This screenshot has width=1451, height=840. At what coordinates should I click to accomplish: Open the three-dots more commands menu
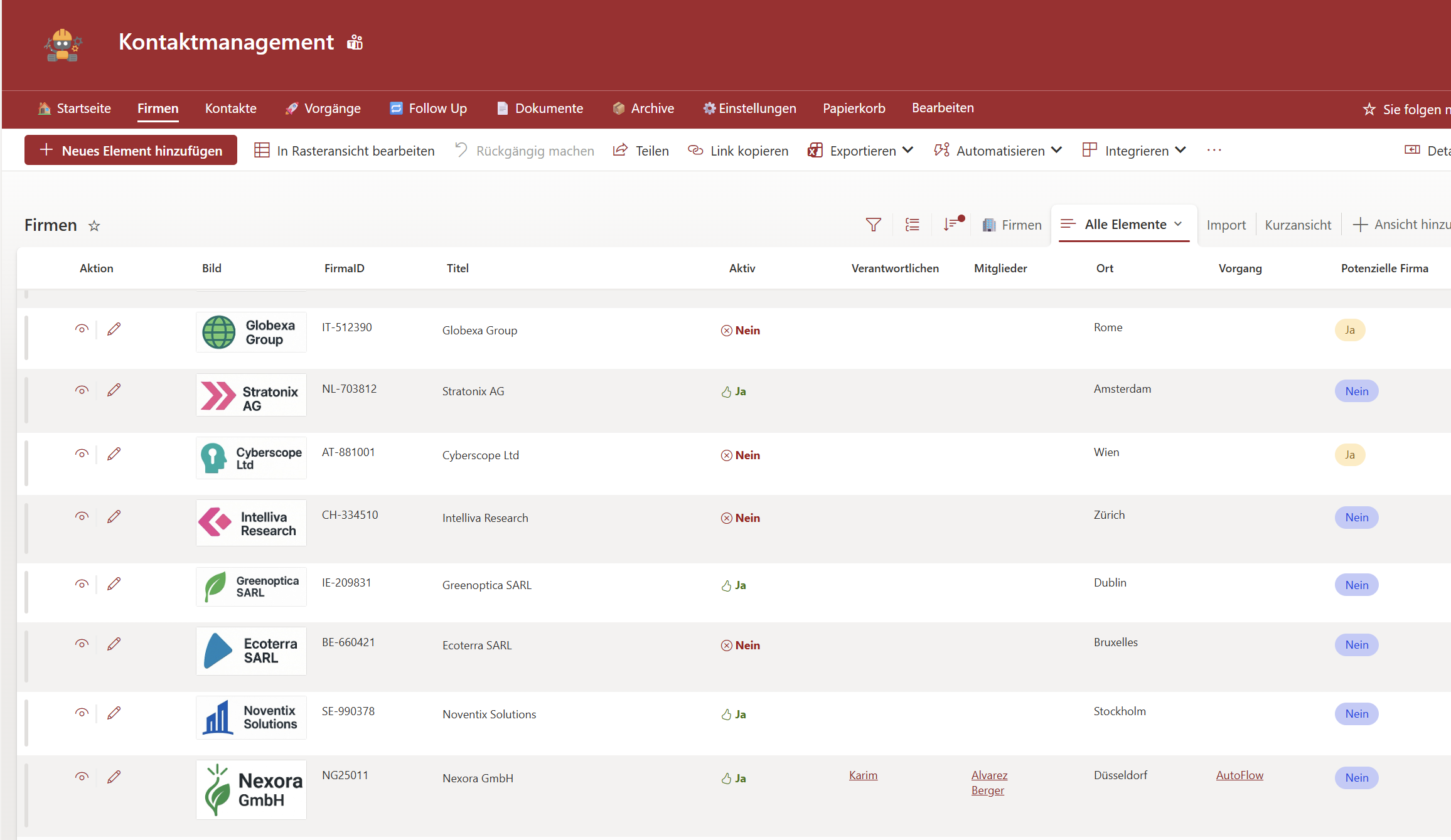pos(1214,151)
